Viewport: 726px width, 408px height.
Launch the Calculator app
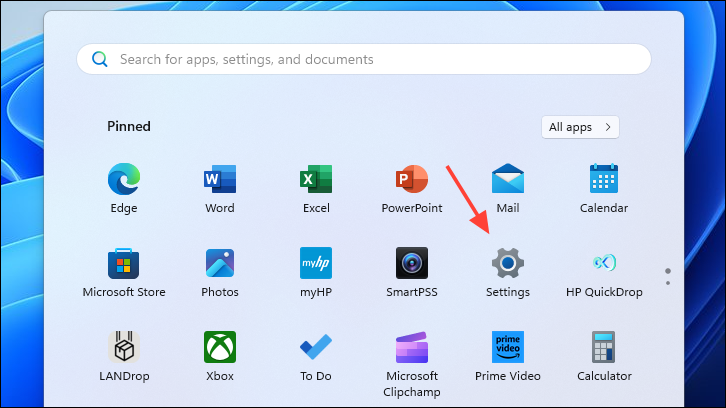(x=604, y=347)
